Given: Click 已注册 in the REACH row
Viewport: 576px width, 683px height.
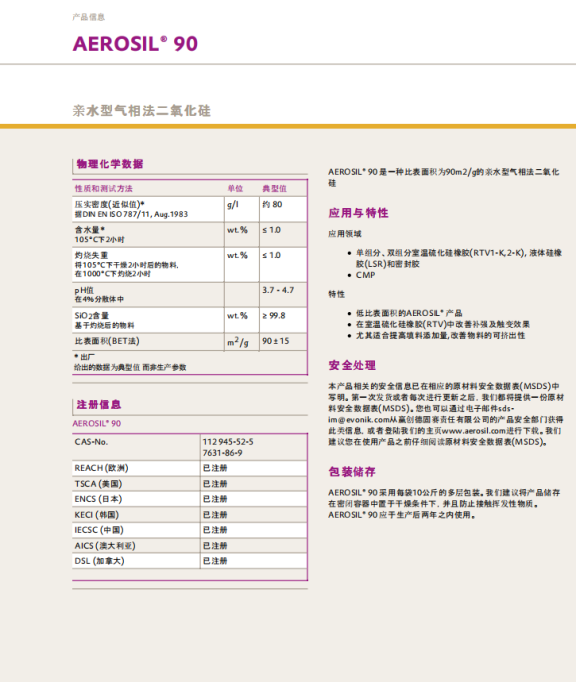Looking at the screenshot, I should [215, 468].
